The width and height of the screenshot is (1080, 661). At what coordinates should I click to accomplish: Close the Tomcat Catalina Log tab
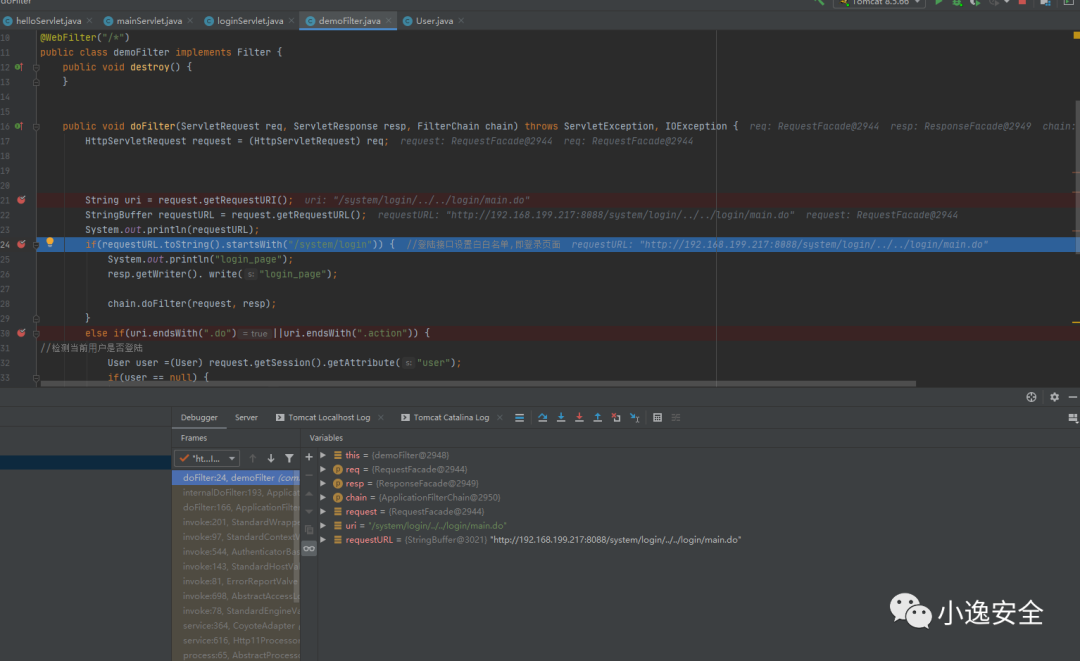[499, 417]
